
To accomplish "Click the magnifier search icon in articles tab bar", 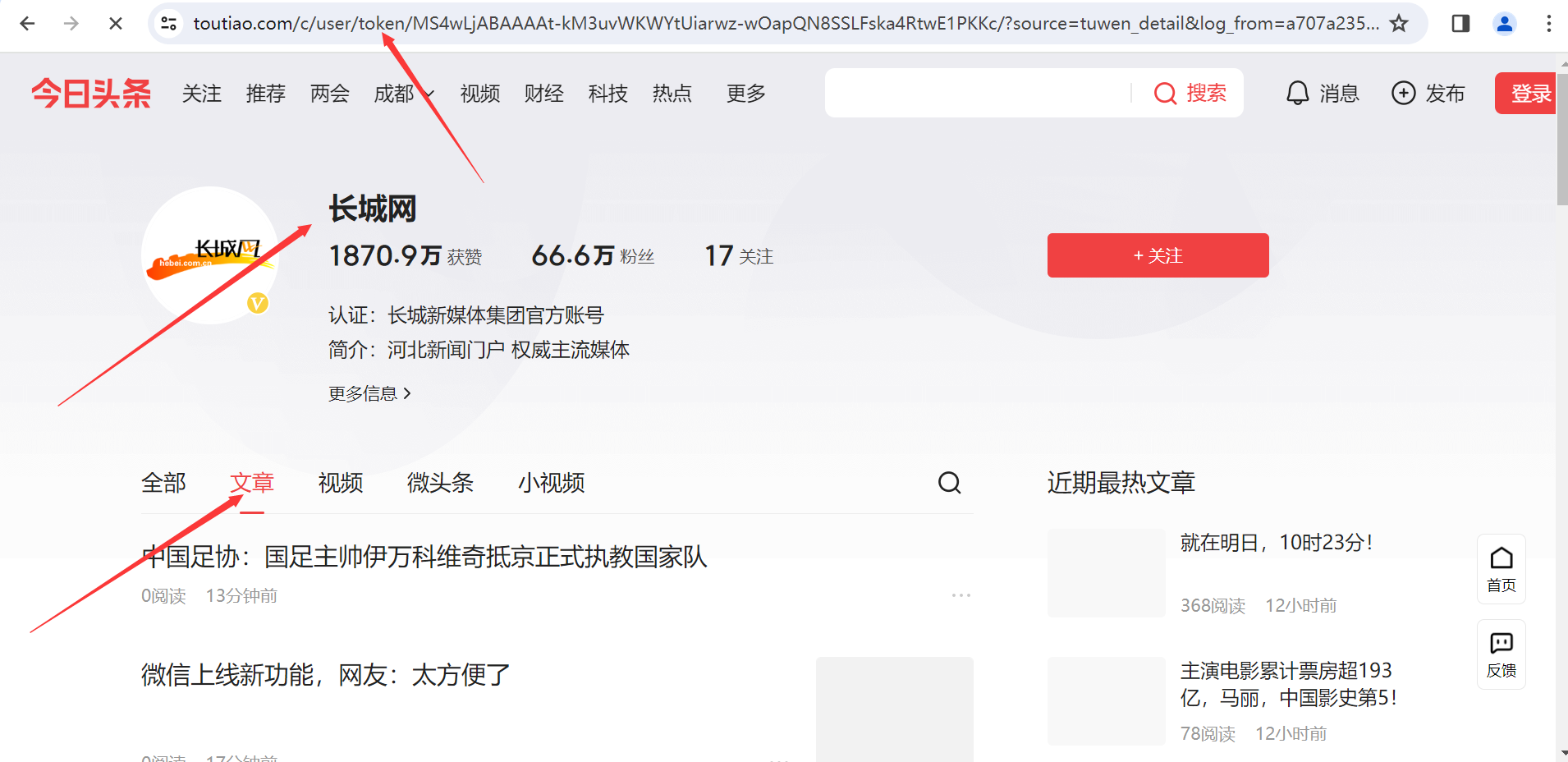I will [949, 483].
